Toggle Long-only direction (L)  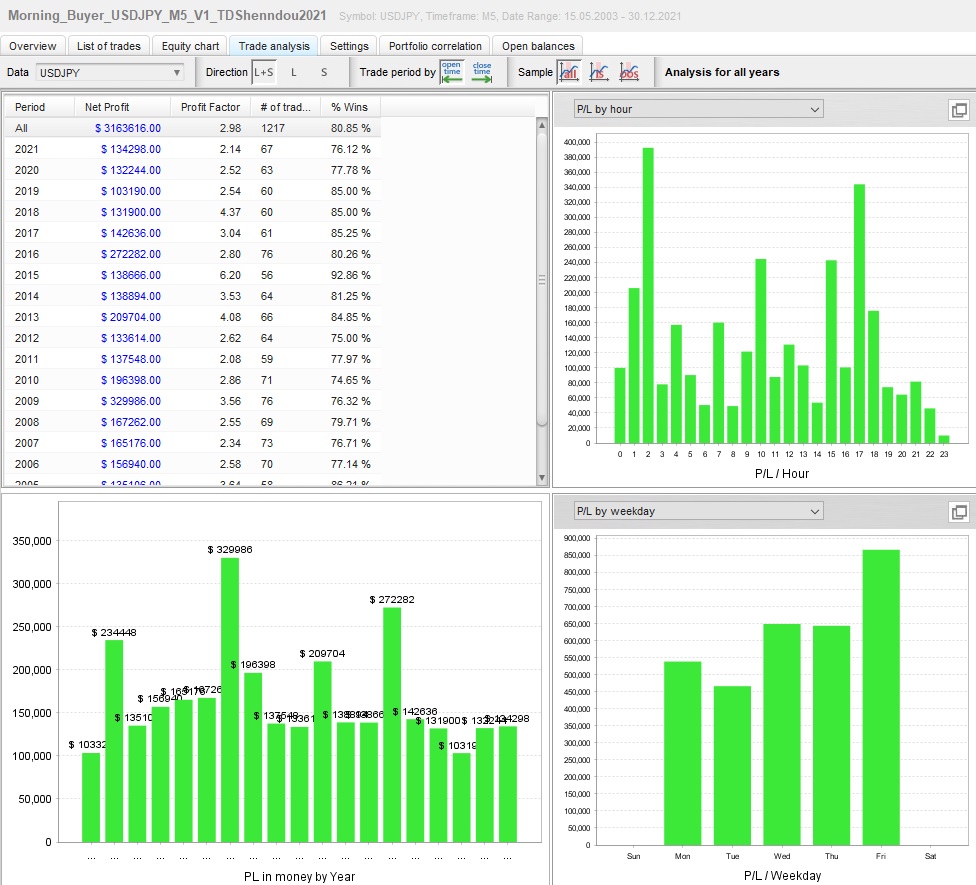click(294, 72)
